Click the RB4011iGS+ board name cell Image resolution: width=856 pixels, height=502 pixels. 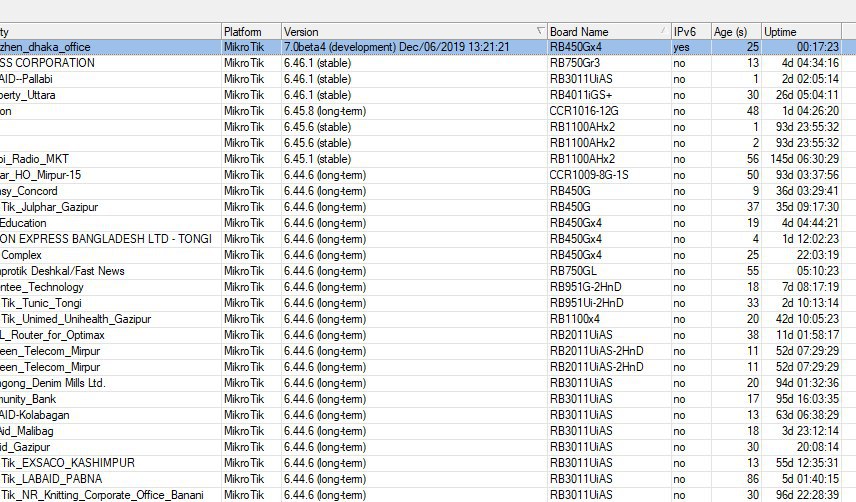[x=609, y=95]
